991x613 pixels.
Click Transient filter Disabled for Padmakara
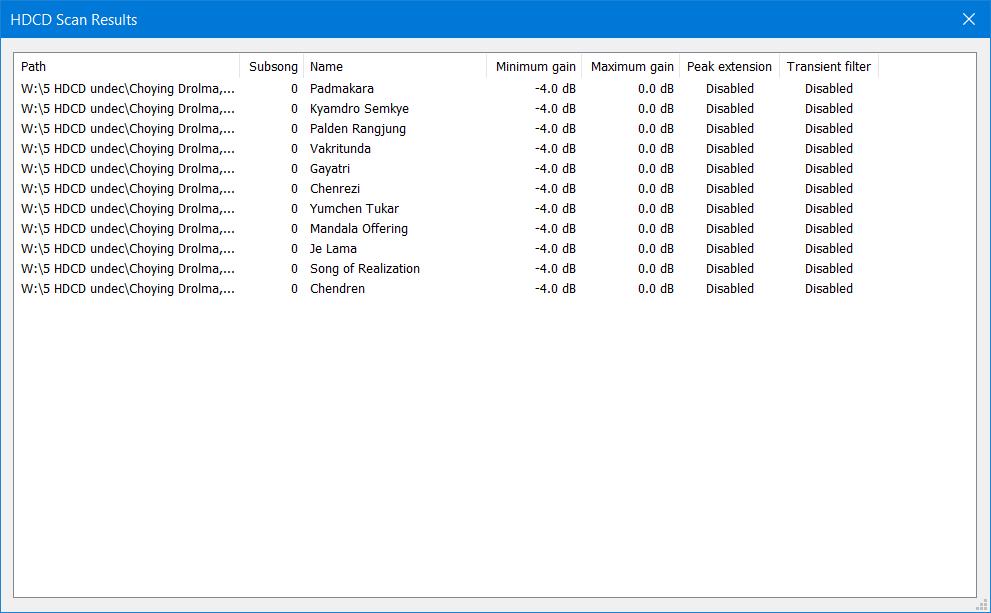click(829, 88)
